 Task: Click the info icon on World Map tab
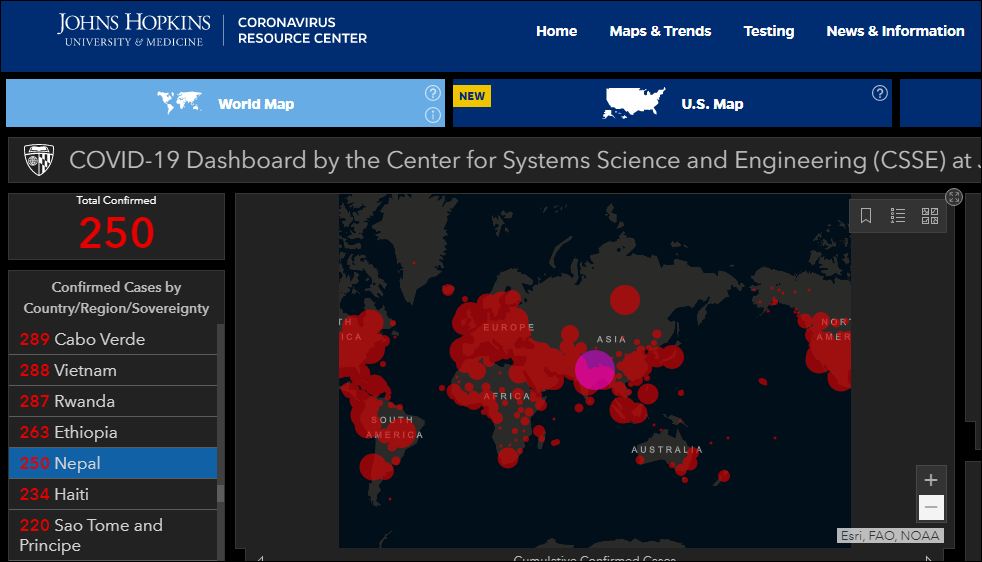[x=433, y=115]
